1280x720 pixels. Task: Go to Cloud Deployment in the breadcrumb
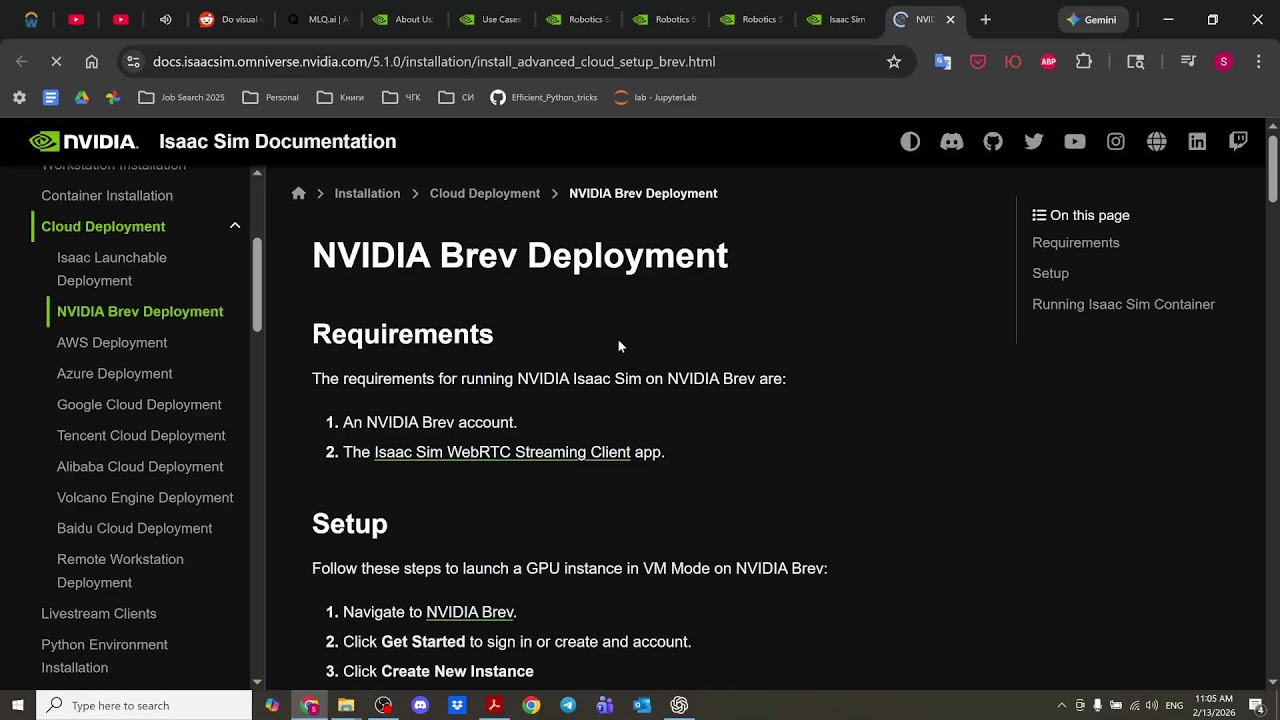point(484,193)
